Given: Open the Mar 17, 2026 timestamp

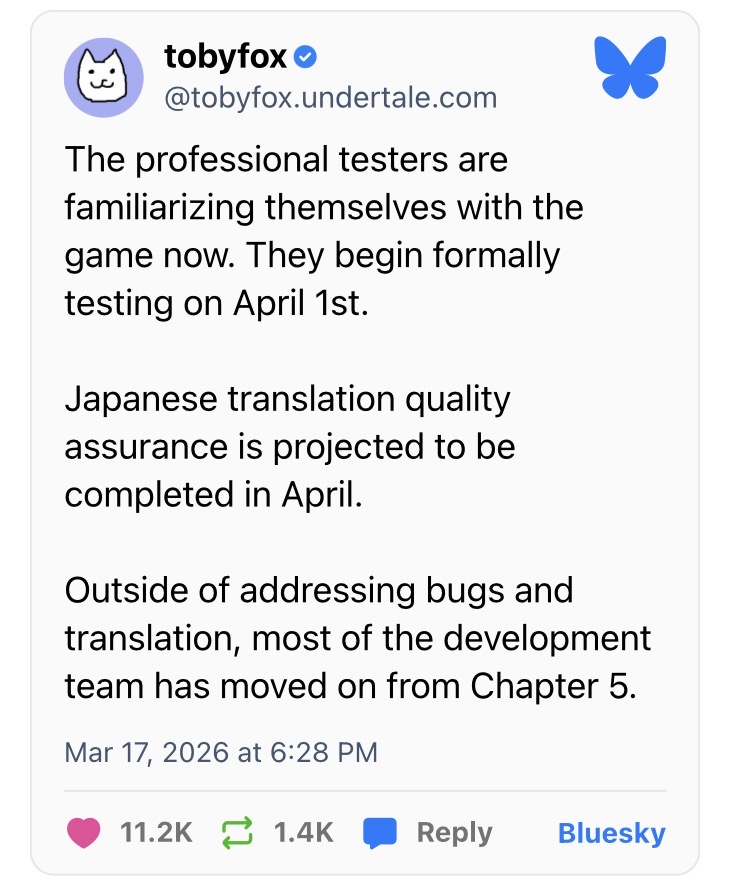Looking at the screenshot, I should [221, 752].
